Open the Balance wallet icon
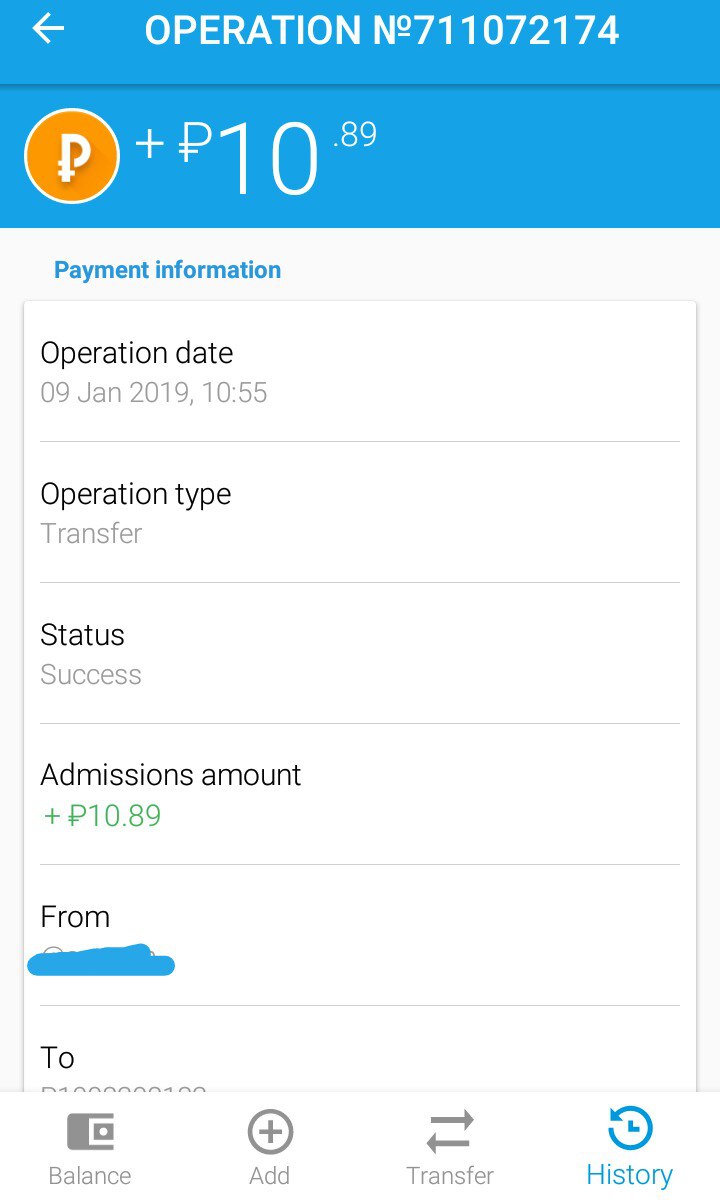 pyautogui.click(x=90, y=1132)
